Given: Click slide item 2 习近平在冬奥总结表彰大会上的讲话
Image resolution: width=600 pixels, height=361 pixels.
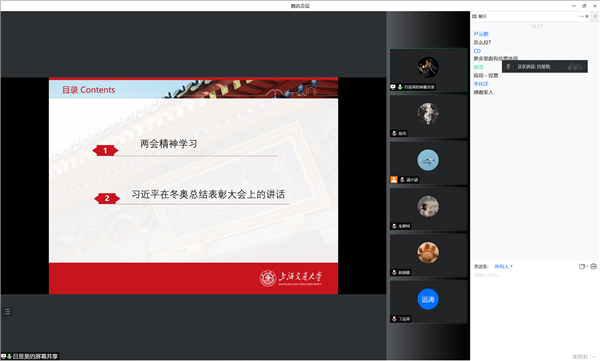Looking at the screenshot, I should (x=208, y=194).
